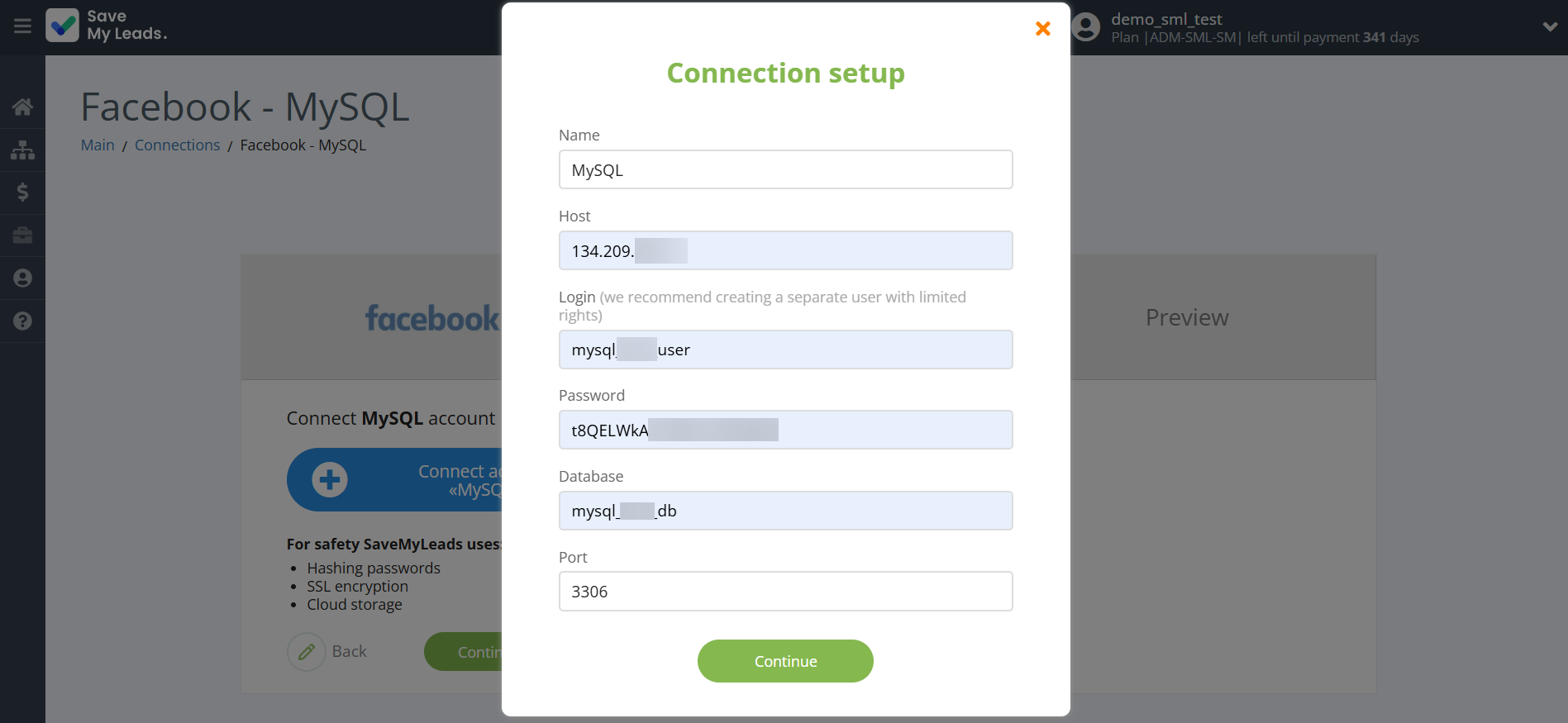Click the Facebook - MySQL breadcrumb
1568x723 pixels.
click(x=303, y=145)
